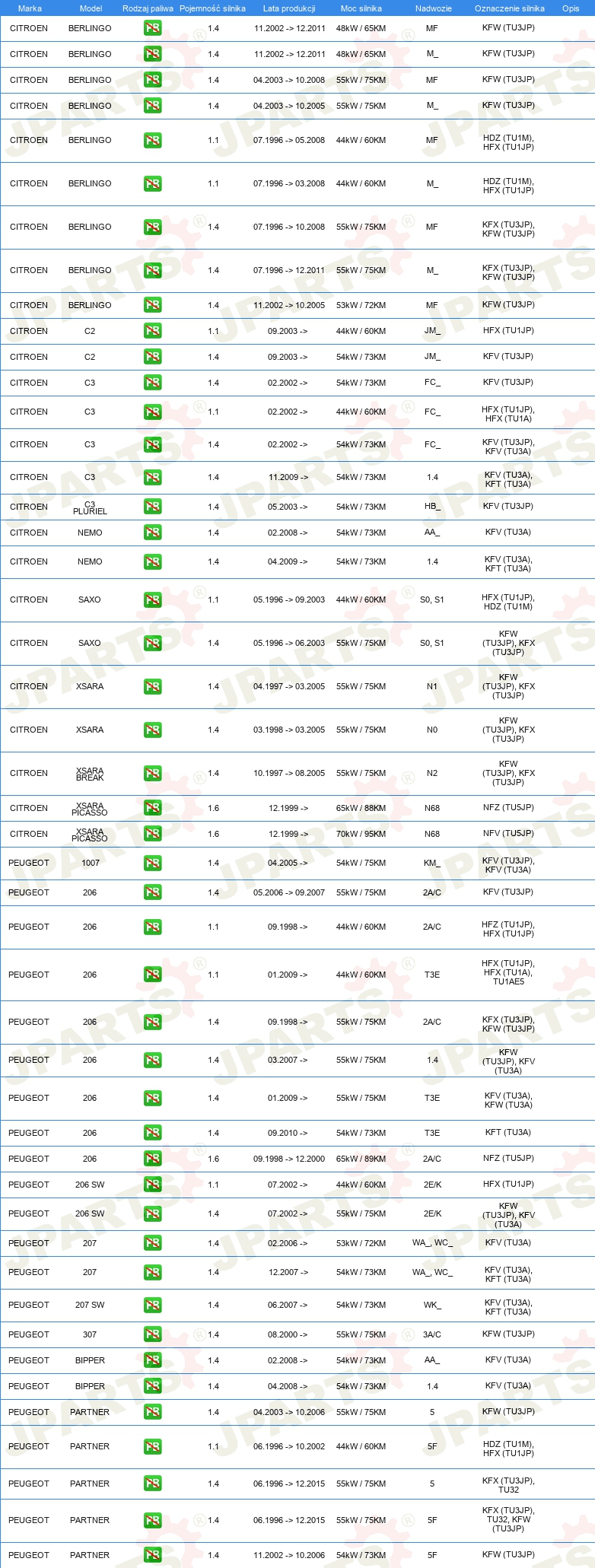Select PB icon in Xsara Picasso 70kW row

point(153,834)
